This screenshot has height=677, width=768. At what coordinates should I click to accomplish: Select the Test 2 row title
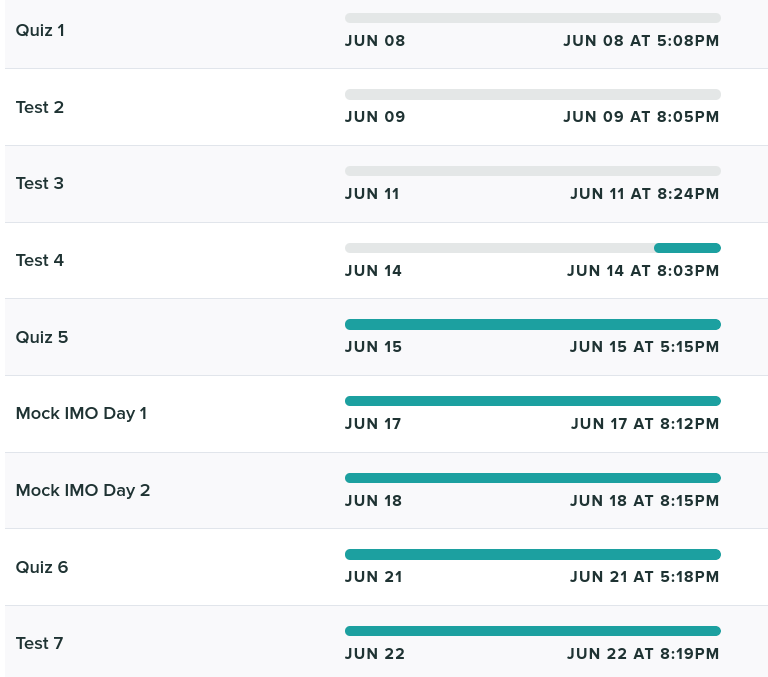click(40, 107)
